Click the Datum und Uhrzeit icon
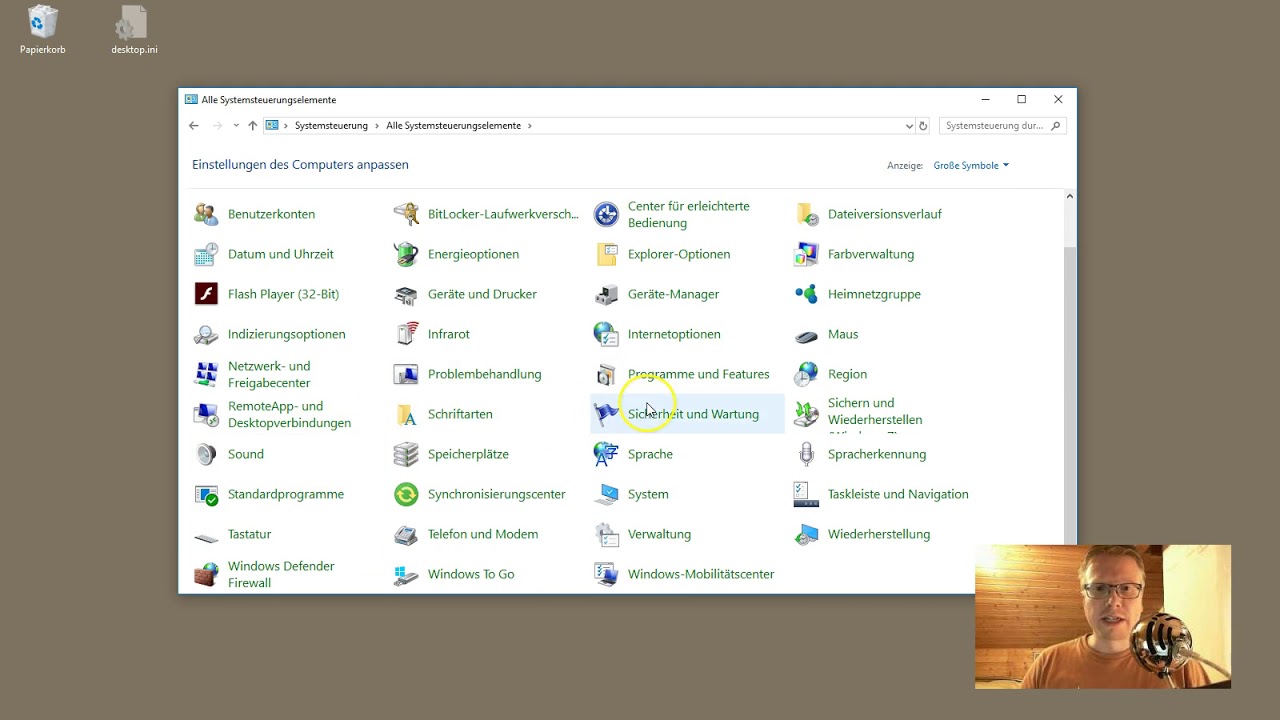The image size is (1280, 720). [x=206, y=254]
